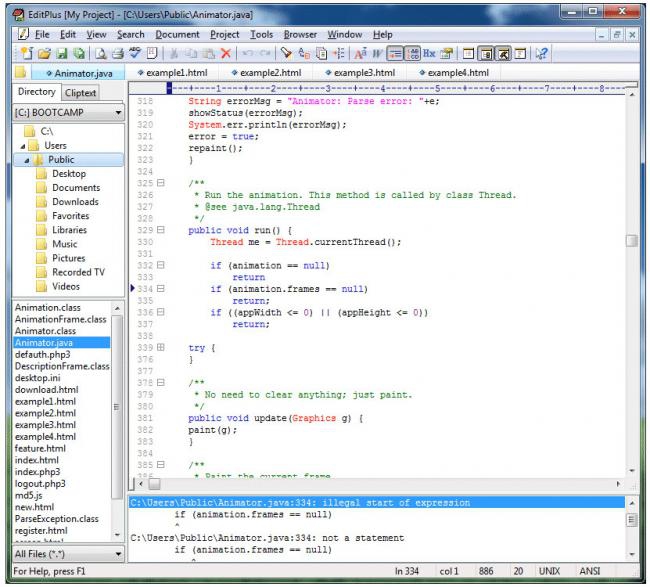
Task: Select the Recorded TV folder
Action: pos(78,272)
